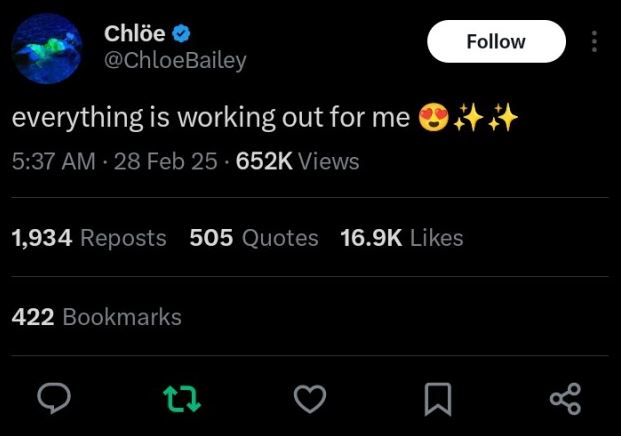Open the share icon options

click(x=565, y=399)
